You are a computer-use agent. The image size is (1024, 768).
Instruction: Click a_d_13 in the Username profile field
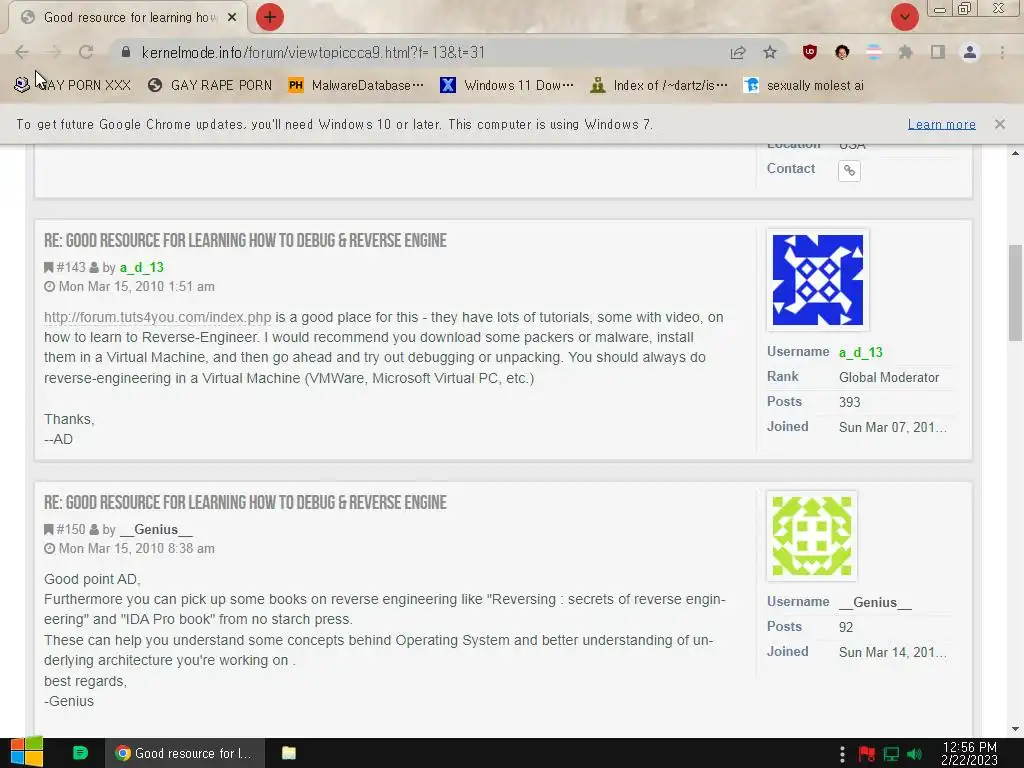pyautogui.click(x=861, y=353)
